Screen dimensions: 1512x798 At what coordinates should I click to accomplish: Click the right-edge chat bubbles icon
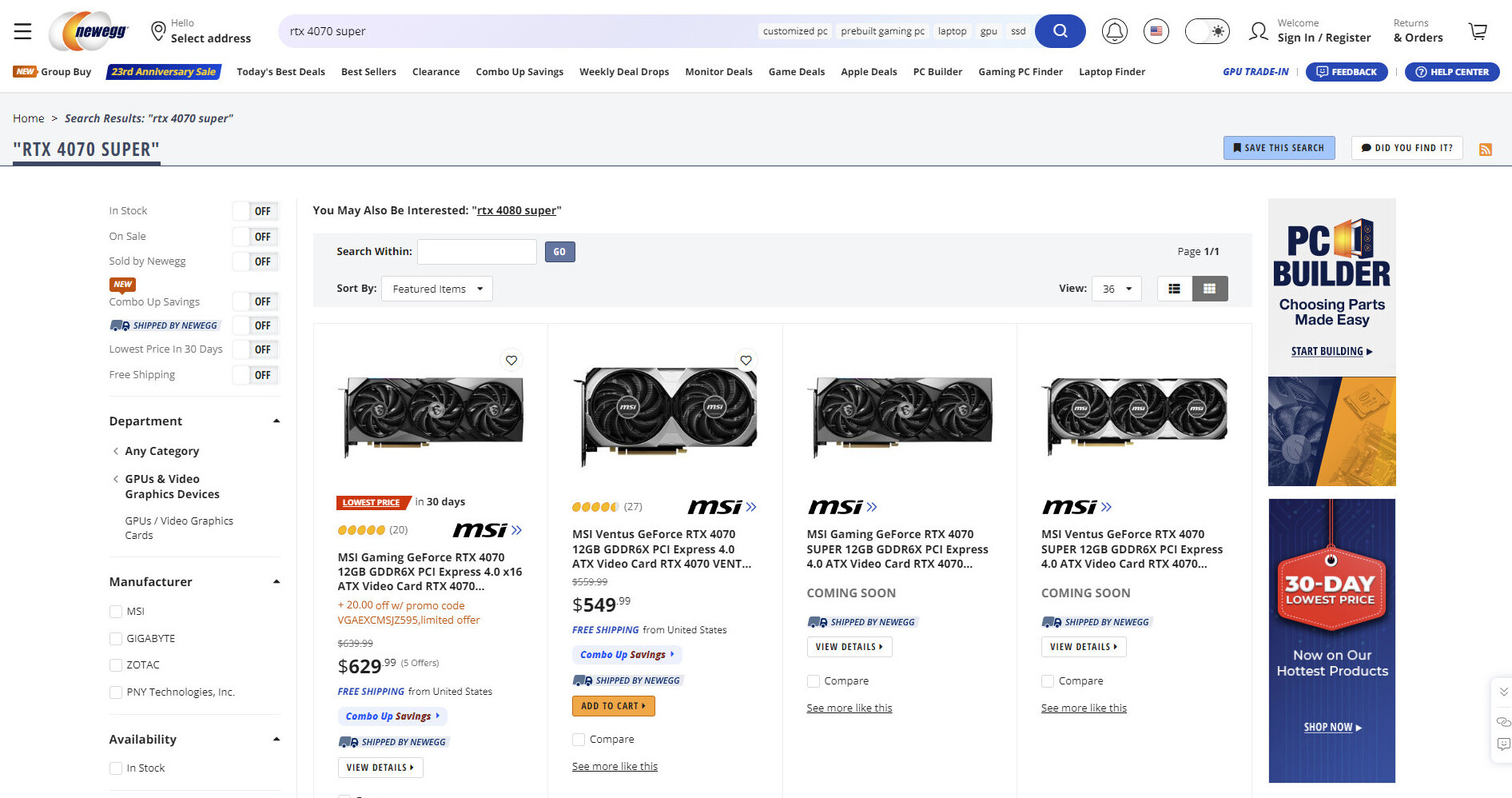click(1503, 721)
